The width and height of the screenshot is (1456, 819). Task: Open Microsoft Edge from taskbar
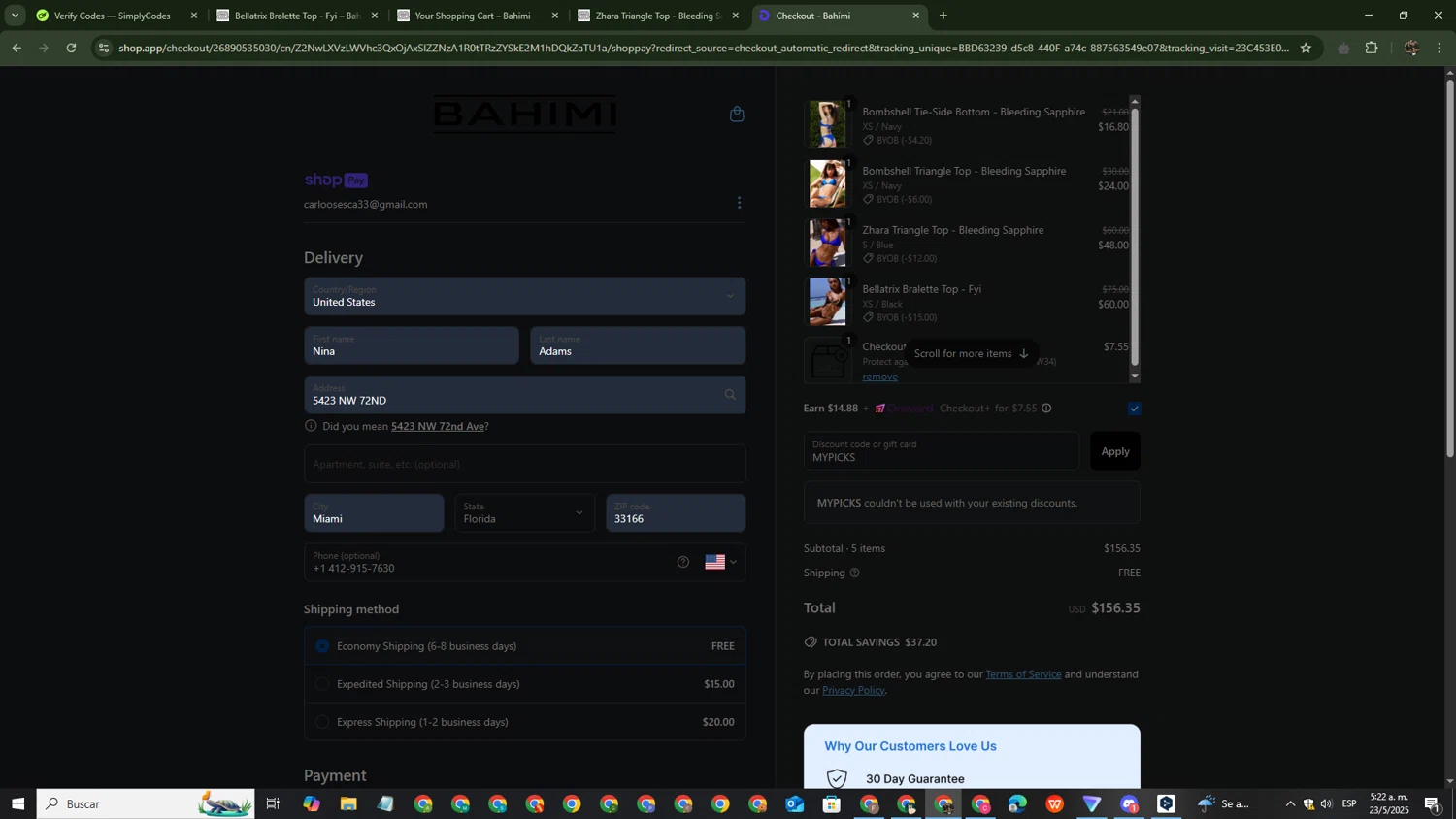[1017, 803]
